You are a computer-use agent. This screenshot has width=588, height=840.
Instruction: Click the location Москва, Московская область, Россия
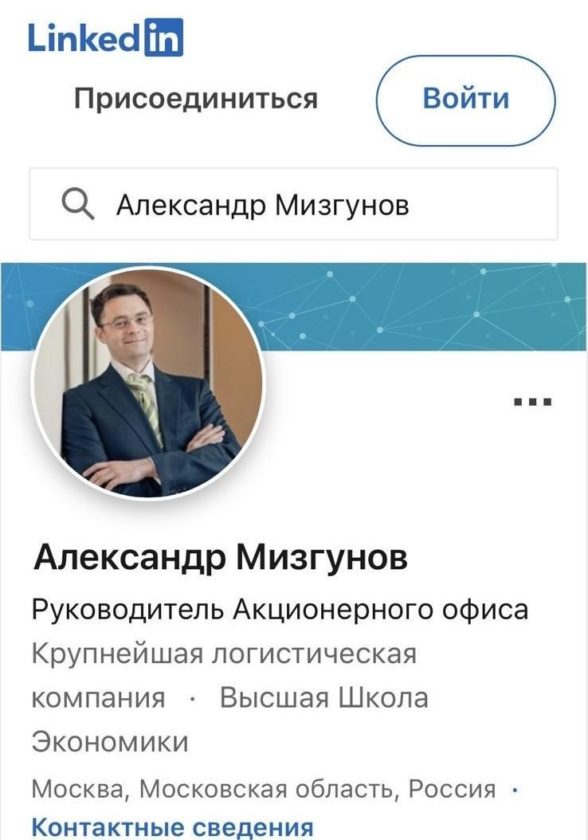click(263, 789)
